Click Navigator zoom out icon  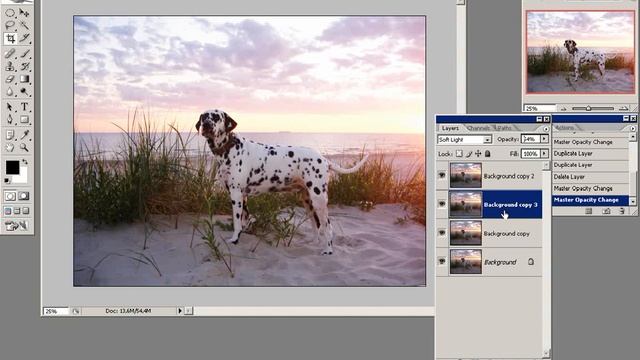(x=564, y=109)
